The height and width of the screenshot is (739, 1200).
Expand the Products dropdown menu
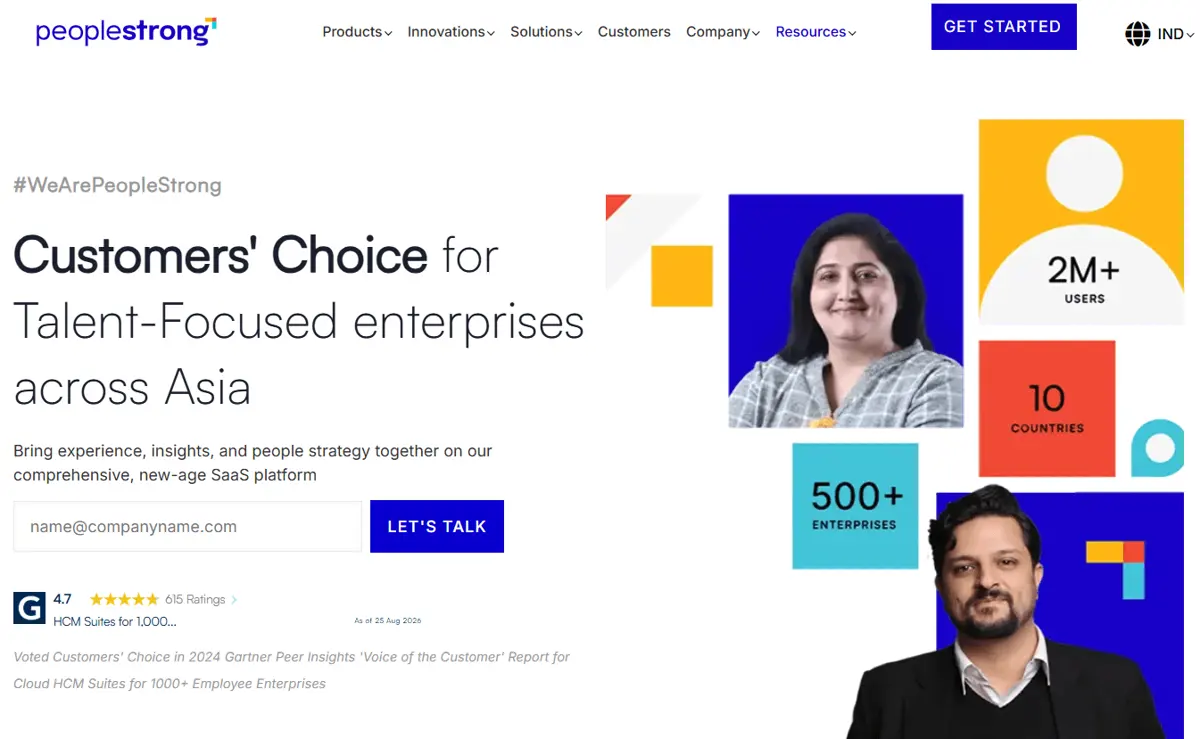click(x=357, y=32)
